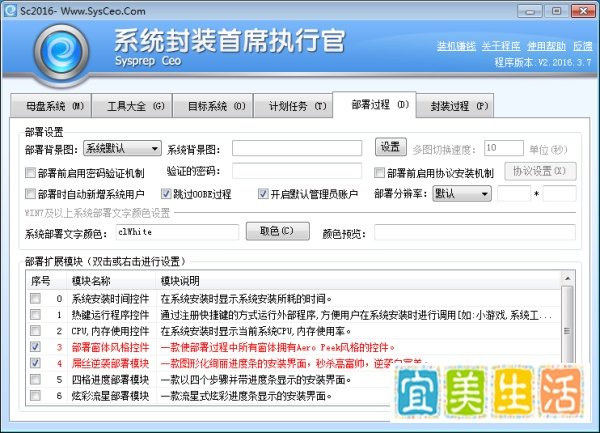Screen dimensions: 600x433
Task: Click the 颜色预览 color preview box
Action: 475,232
